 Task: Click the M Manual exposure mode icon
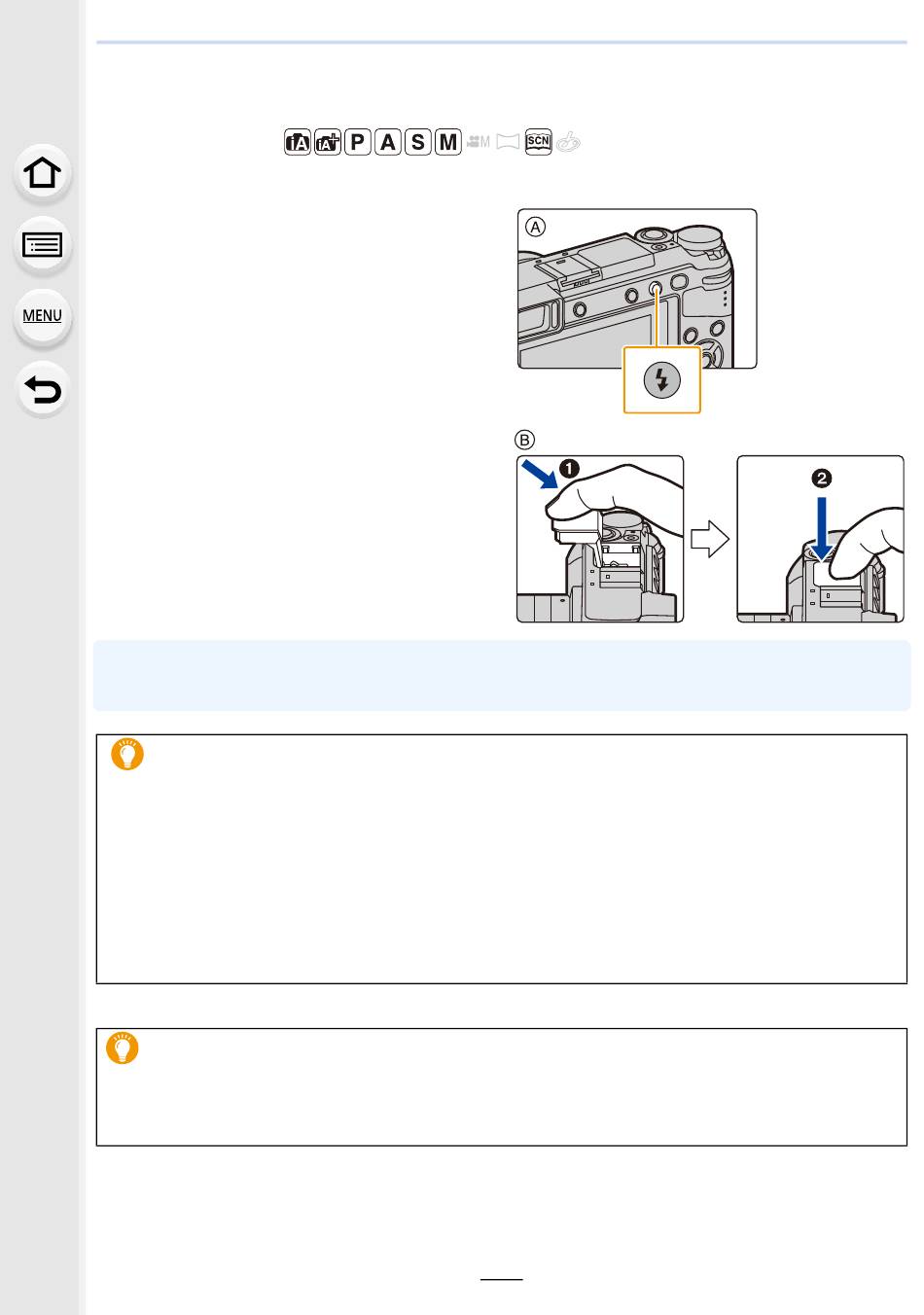point(447,142)
